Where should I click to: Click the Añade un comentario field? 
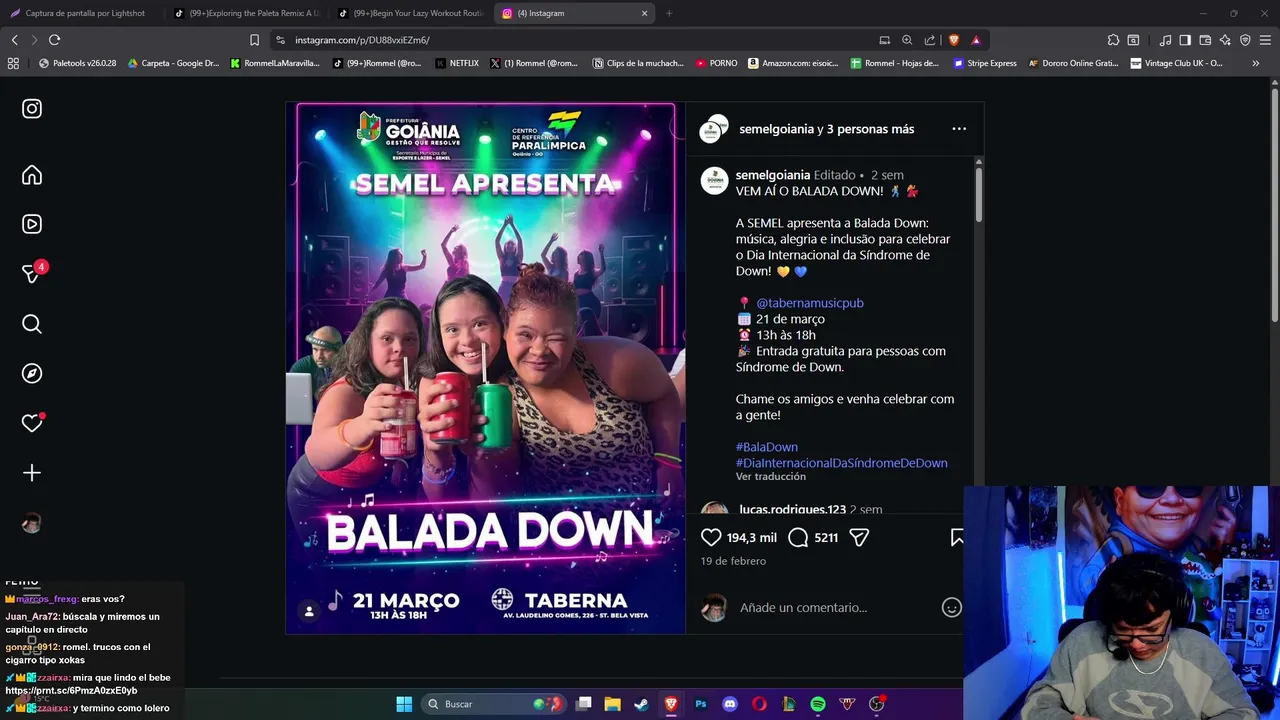(835, 607)
